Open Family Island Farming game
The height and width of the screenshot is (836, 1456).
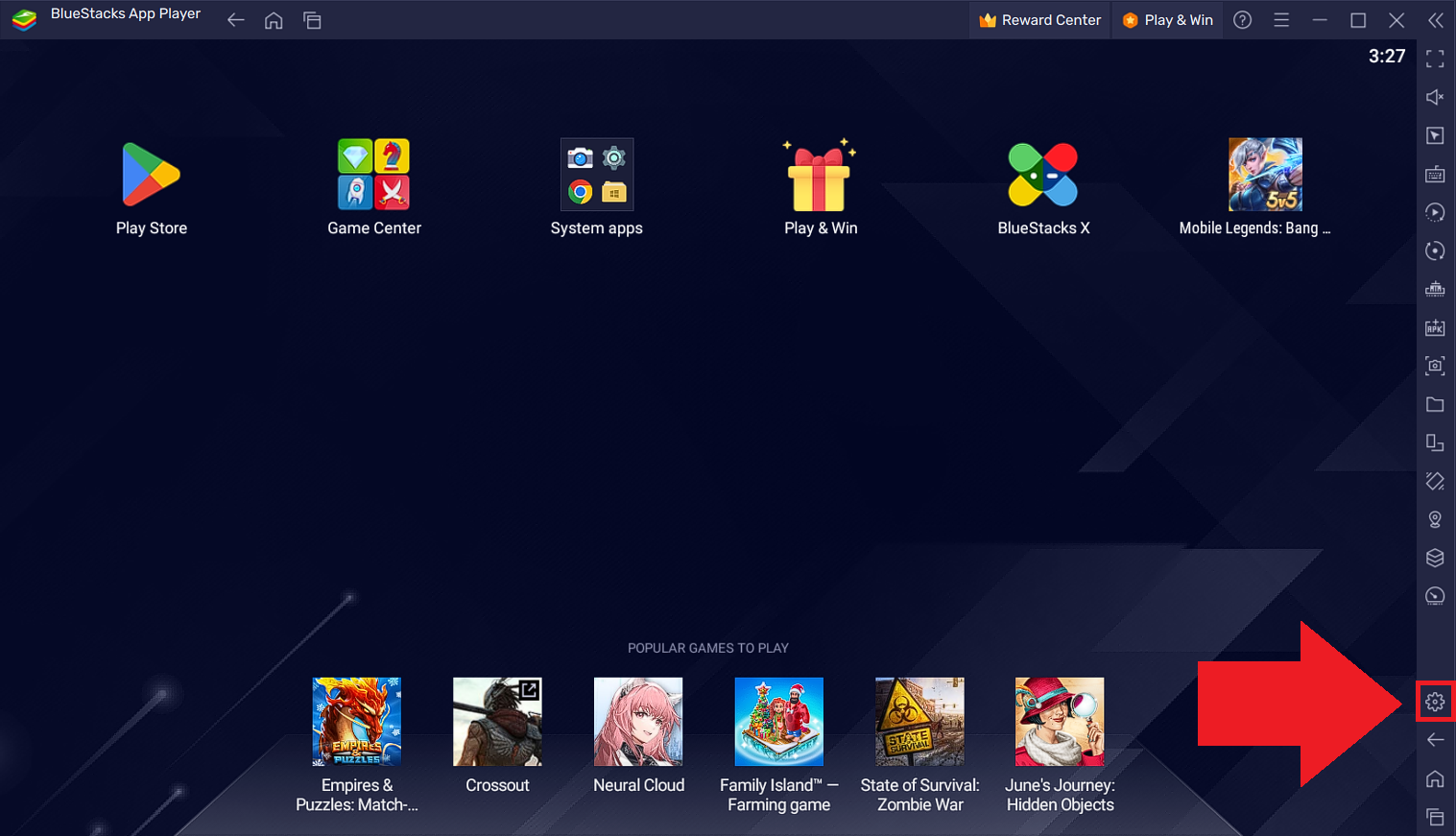[779, 722]
